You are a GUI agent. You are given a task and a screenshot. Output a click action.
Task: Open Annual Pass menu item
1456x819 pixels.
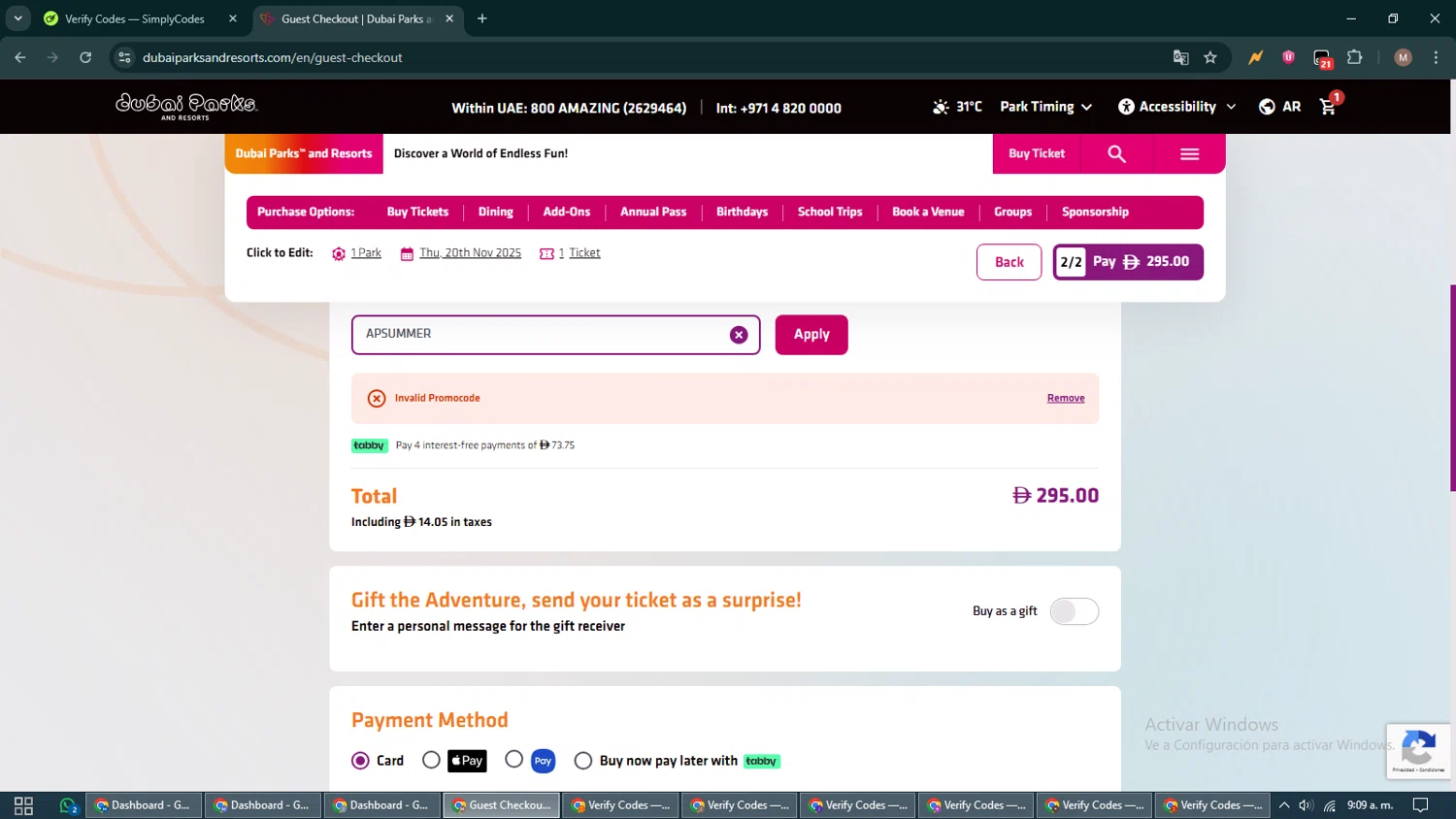click(x=653, y=212)
